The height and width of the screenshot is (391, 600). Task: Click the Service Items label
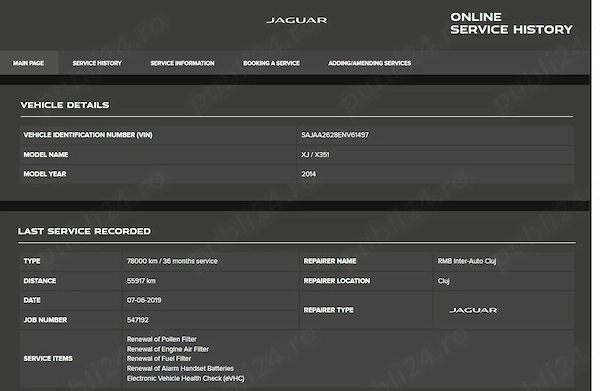point(48,358)
